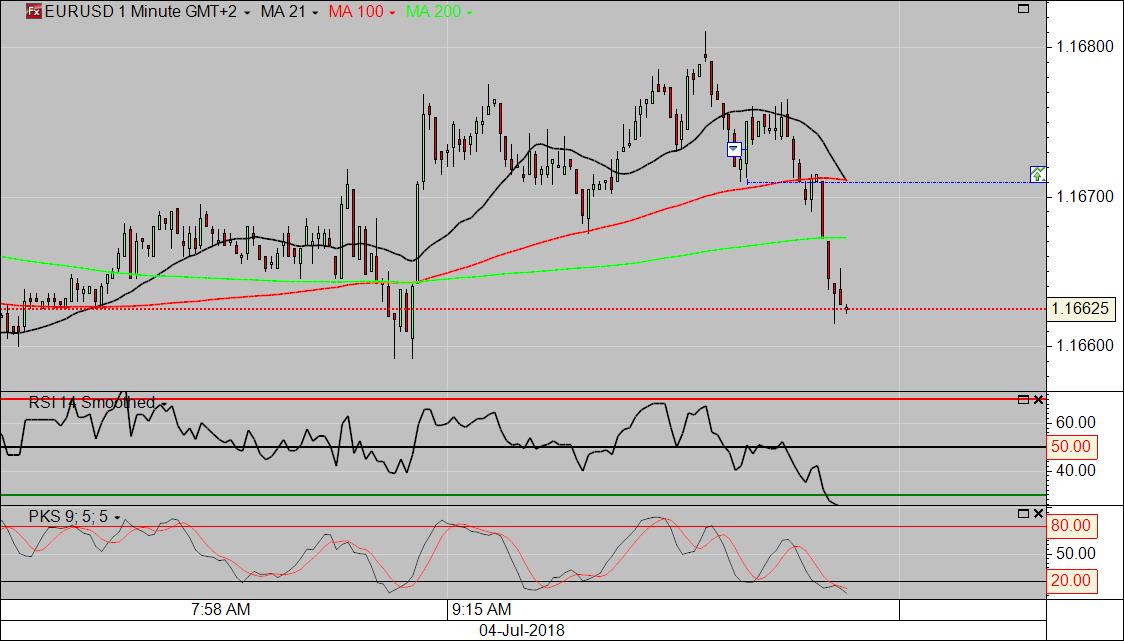This screenshot has width=1124, height=641.
Task: Click the current price label 1.16625
Action: click(x=1080, y=309)
